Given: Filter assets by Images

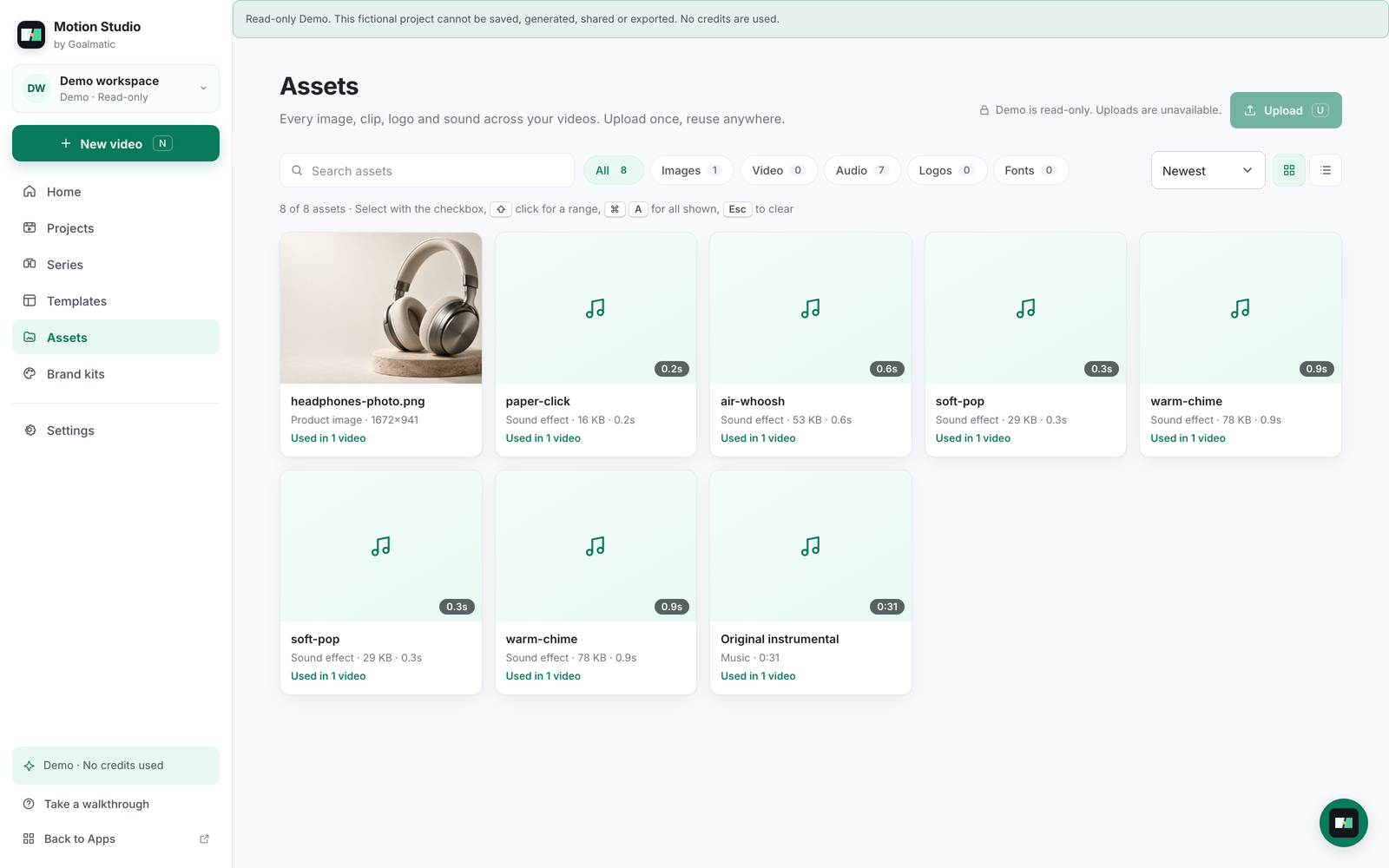Looking at the screenshot, I should [692, 170].
